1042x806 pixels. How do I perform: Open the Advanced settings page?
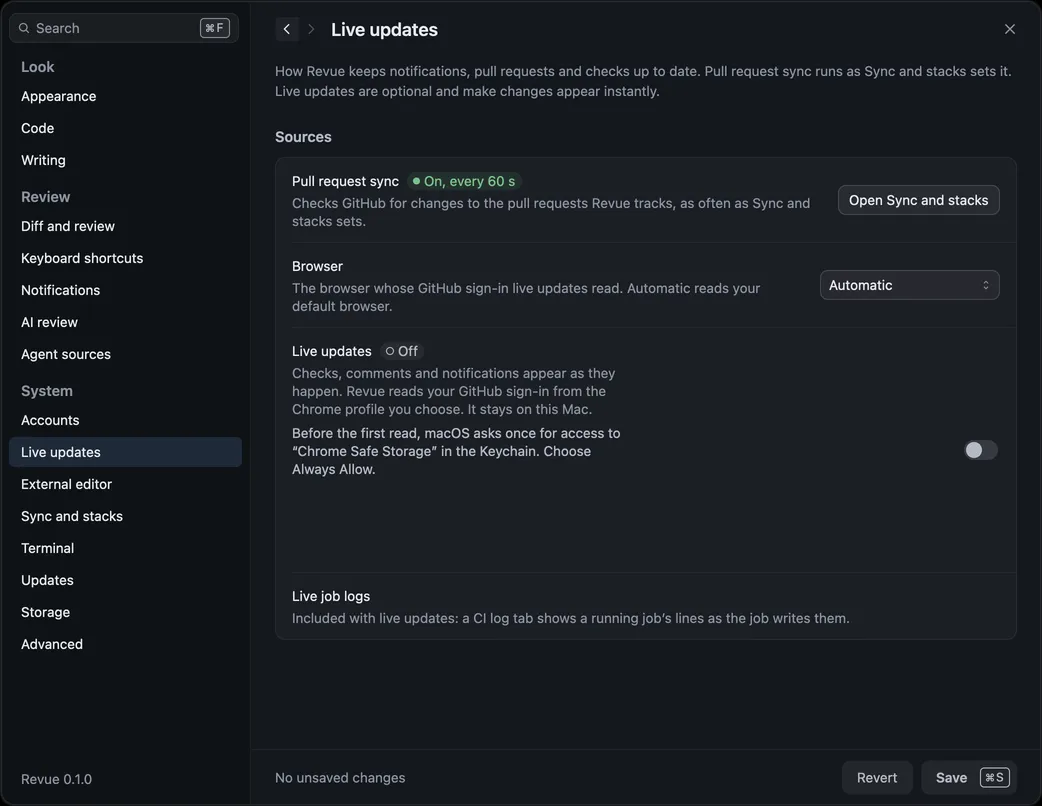[x=125, y=644]
